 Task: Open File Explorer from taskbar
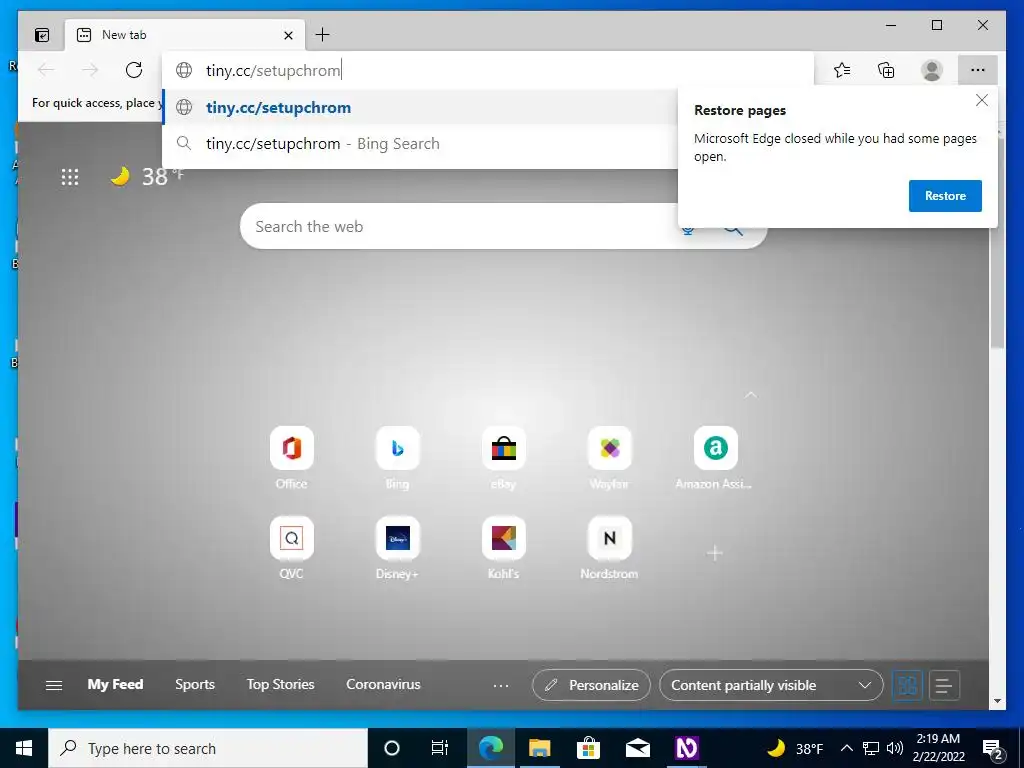539,748
